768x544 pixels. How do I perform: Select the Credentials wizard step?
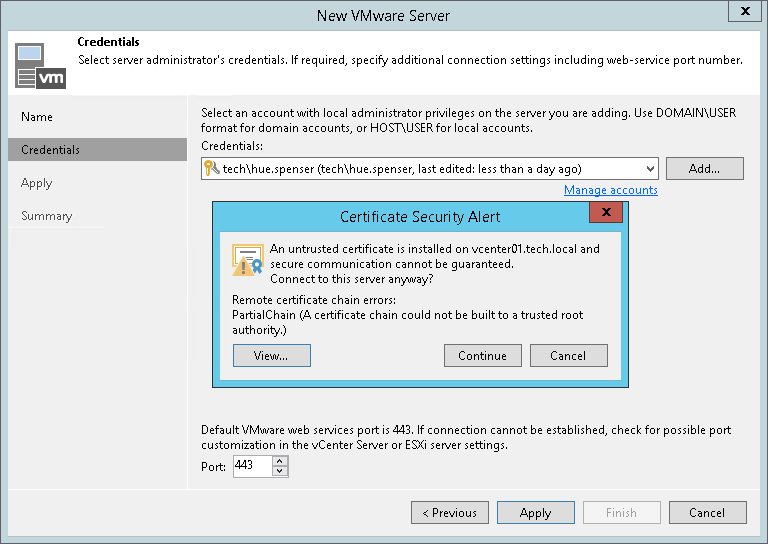pyautogui.click(x=51, y=150)
